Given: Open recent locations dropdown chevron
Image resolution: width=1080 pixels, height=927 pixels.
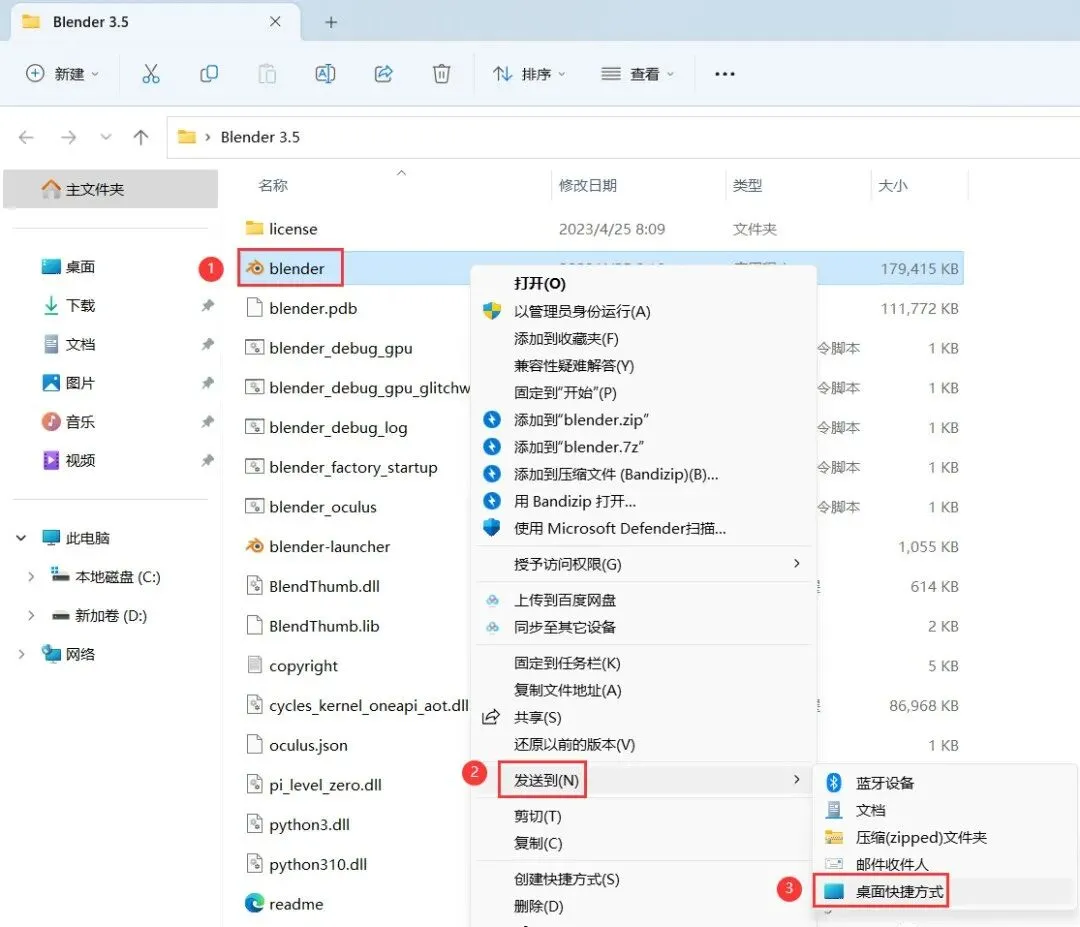Looking at the screenshot, I should [105, 137].
